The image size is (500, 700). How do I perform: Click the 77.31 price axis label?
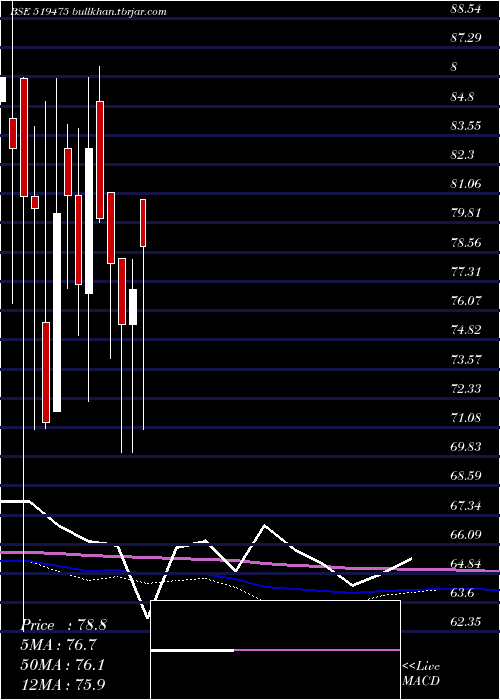point(466,271)
